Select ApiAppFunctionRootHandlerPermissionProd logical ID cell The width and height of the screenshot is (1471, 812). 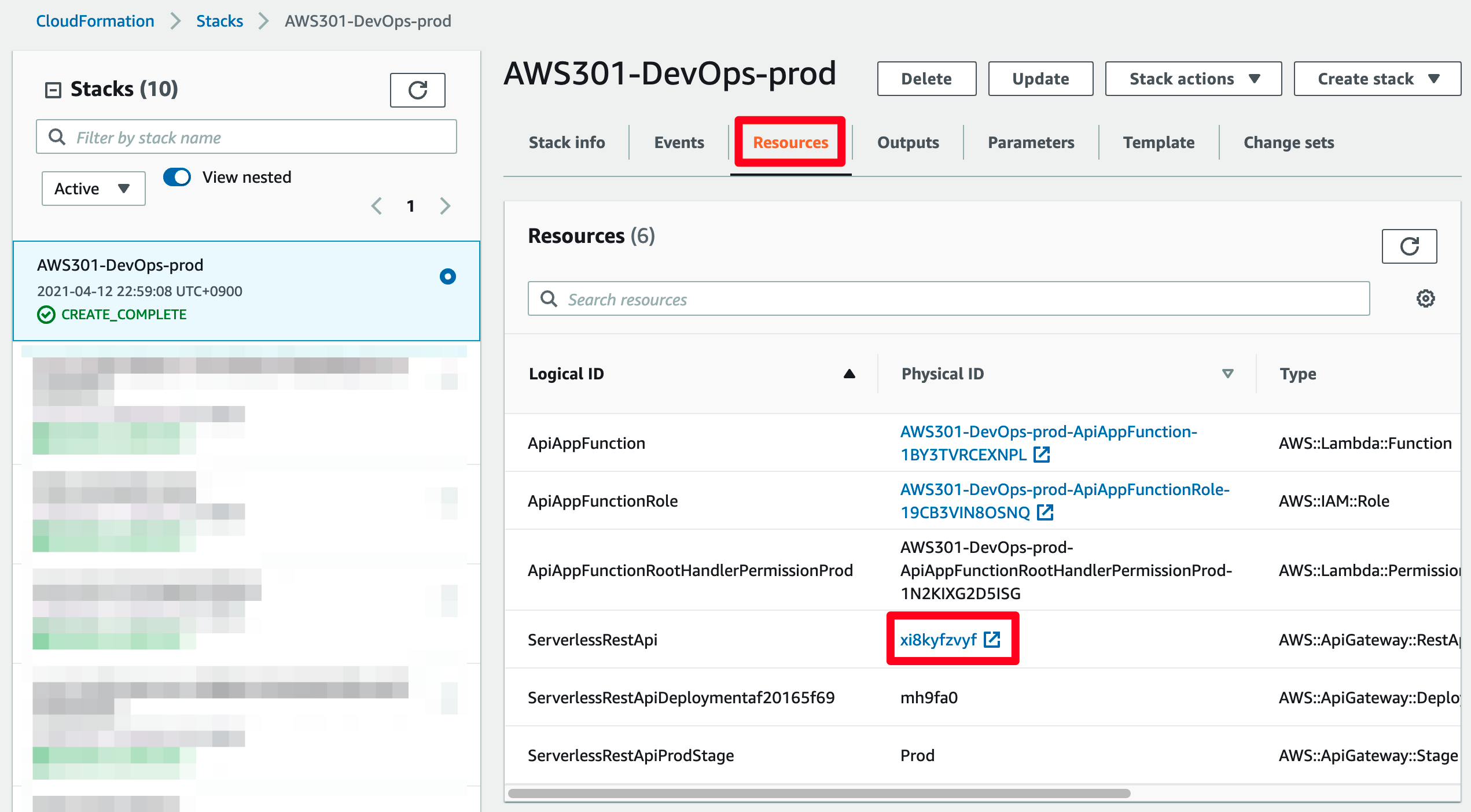point(690,570)
